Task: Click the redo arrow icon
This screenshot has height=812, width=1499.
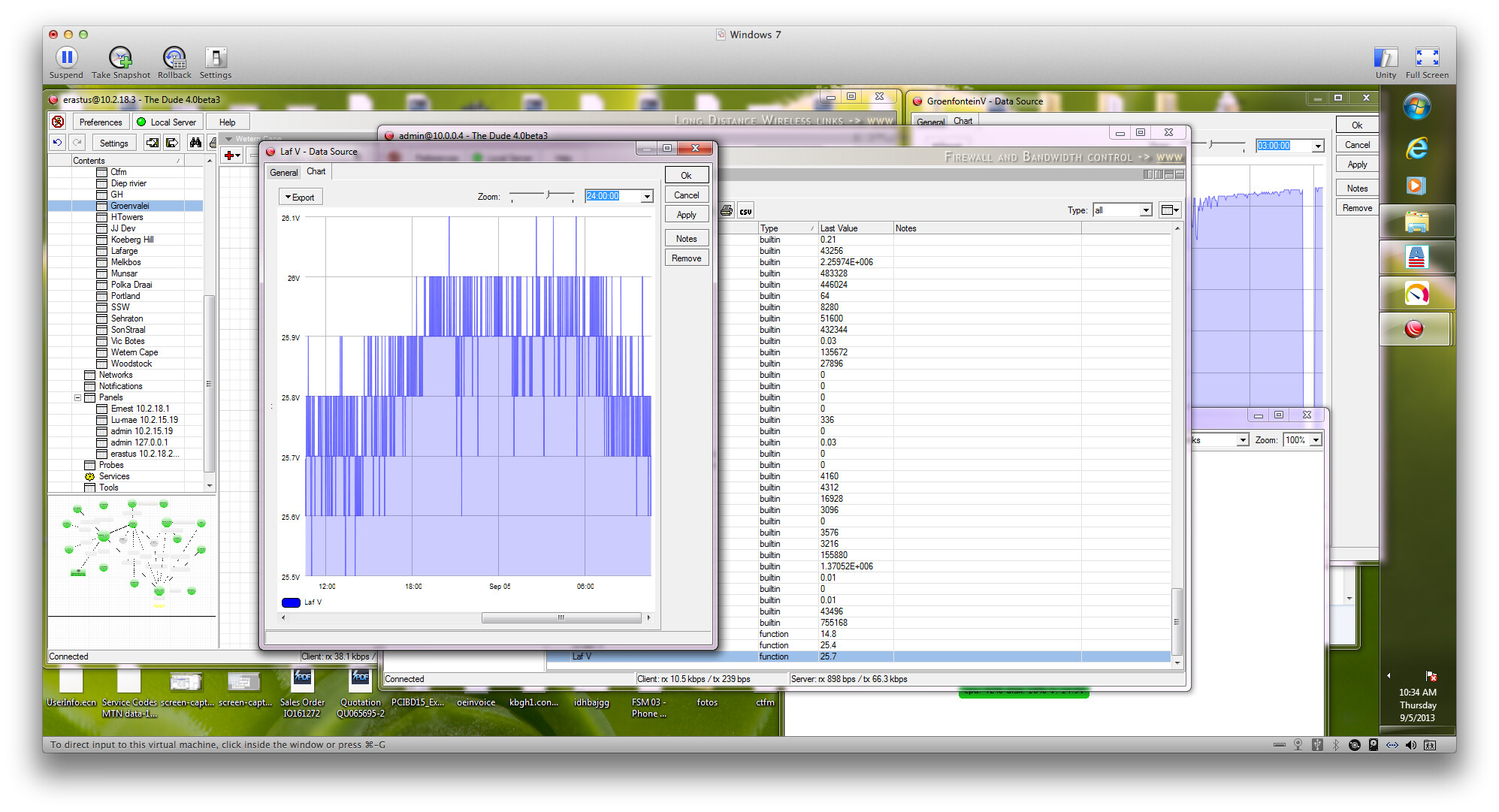Action: click(x=77, y=143)
